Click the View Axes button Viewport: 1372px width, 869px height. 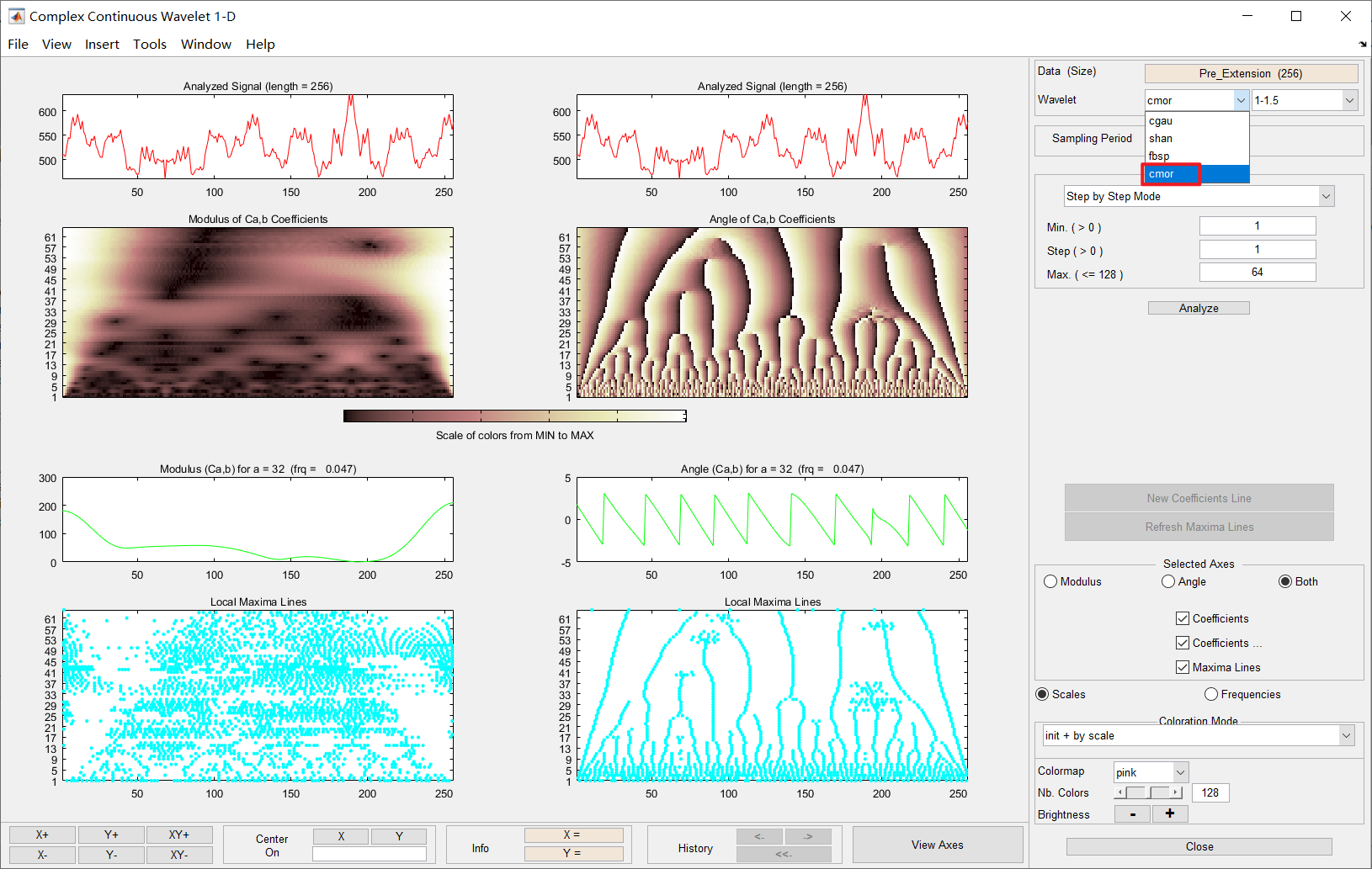pos(937,845)
